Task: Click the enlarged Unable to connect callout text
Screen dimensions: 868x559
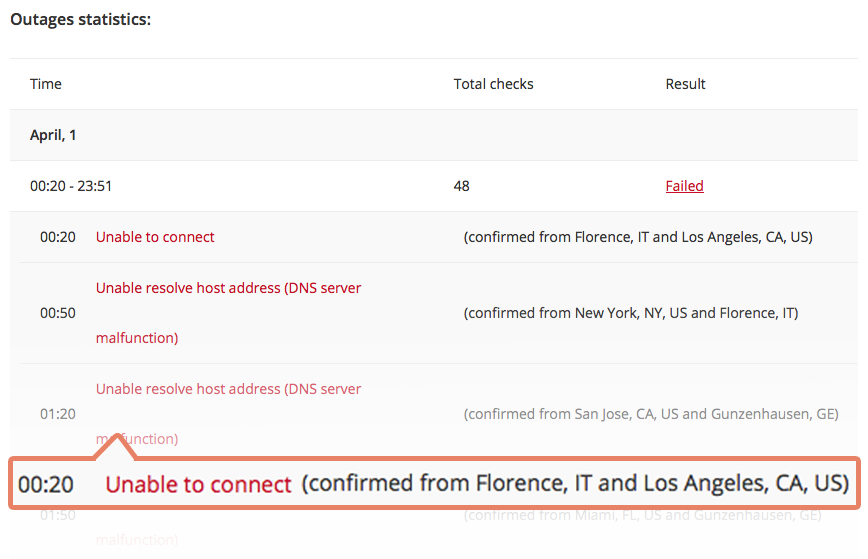Action: [198, 485]
